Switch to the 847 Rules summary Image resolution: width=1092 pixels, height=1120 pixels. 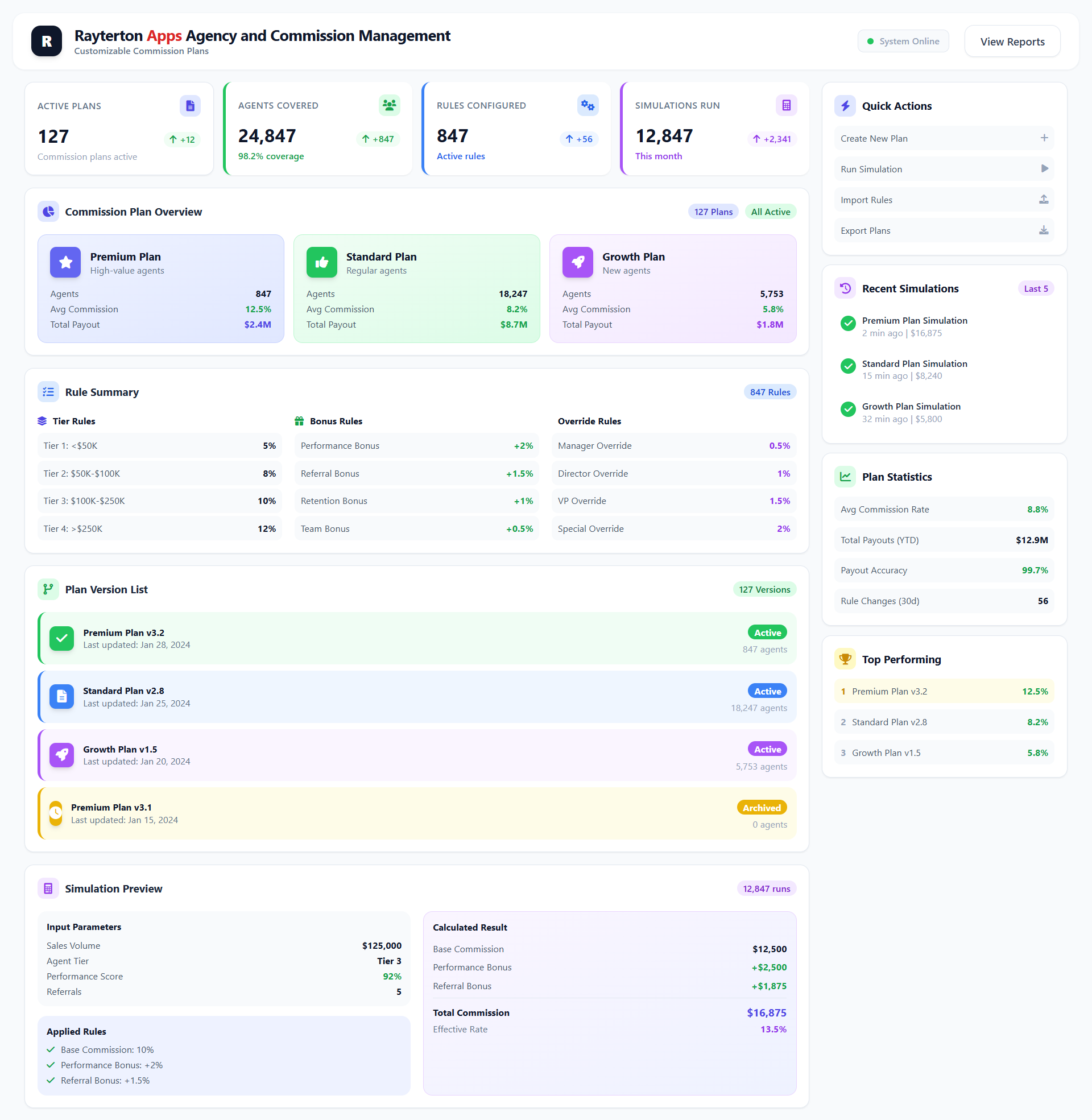click(770, 392)
